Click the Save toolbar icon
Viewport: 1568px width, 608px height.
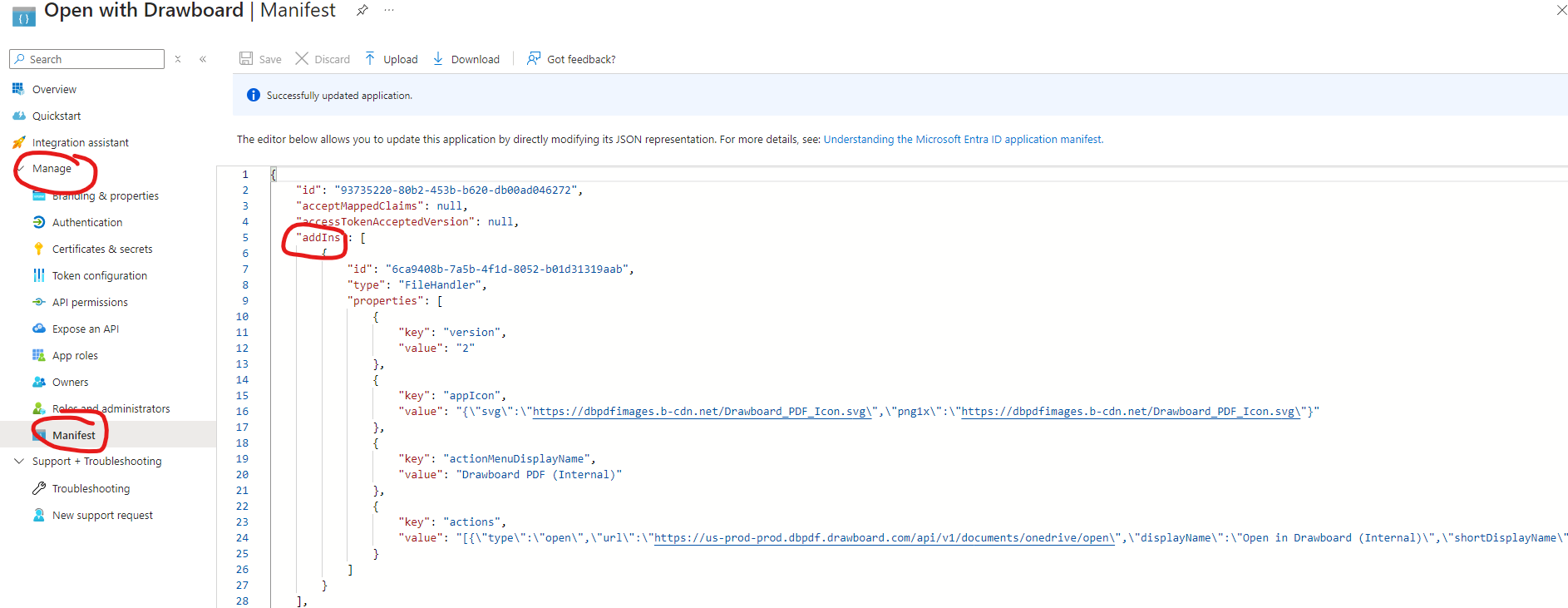[246, 58]
